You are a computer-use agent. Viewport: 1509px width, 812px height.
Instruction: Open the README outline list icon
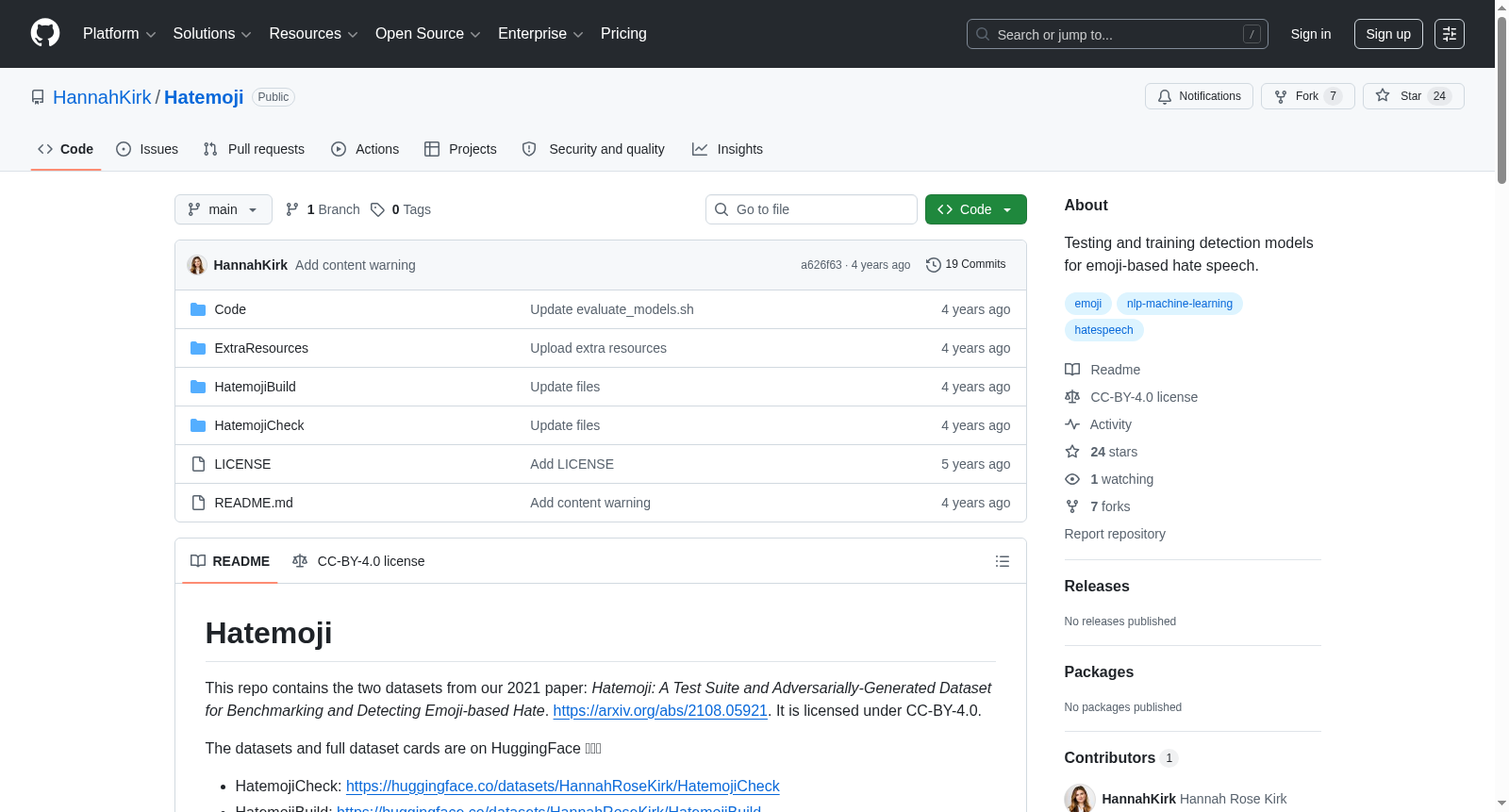1003,561
